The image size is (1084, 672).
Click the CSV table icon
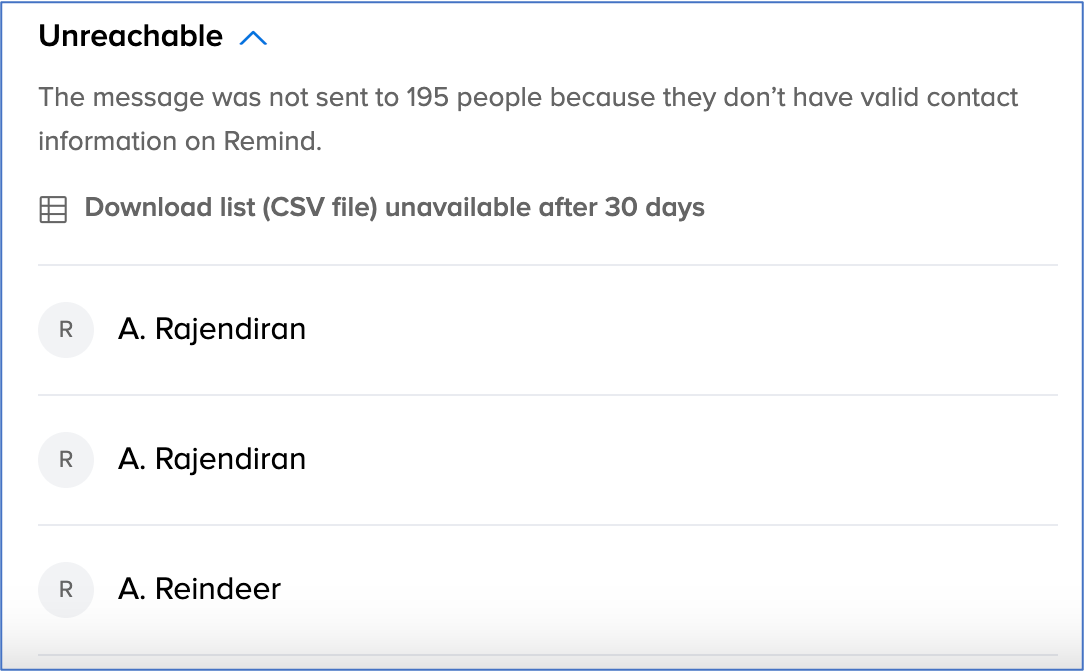pyautogui.click(x=52, y=209)
